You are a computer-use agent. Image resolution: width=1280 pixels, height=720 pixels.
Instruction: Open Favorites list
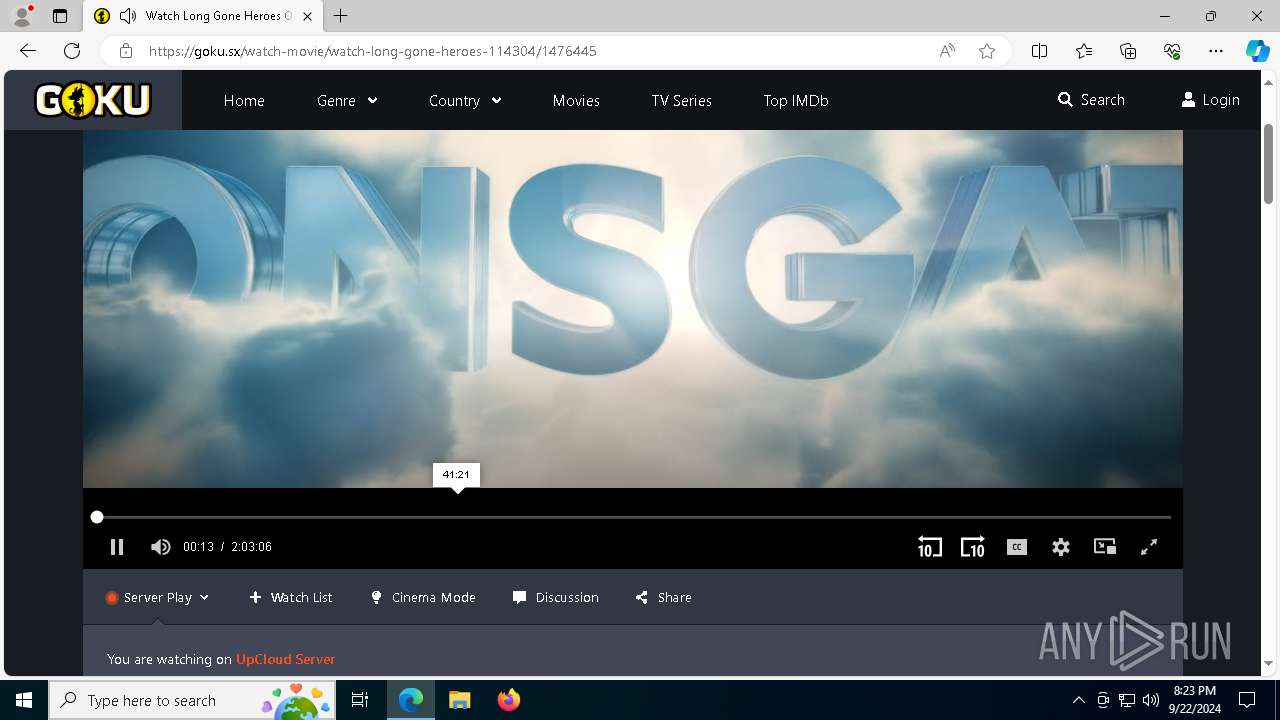click(1084, 51)
